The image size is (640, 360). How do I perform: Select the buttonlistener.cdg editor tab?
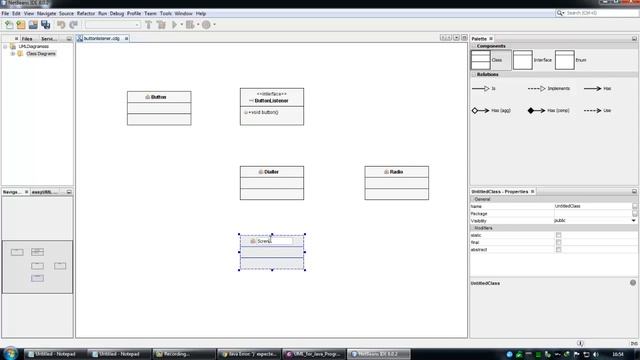[102, 38]
